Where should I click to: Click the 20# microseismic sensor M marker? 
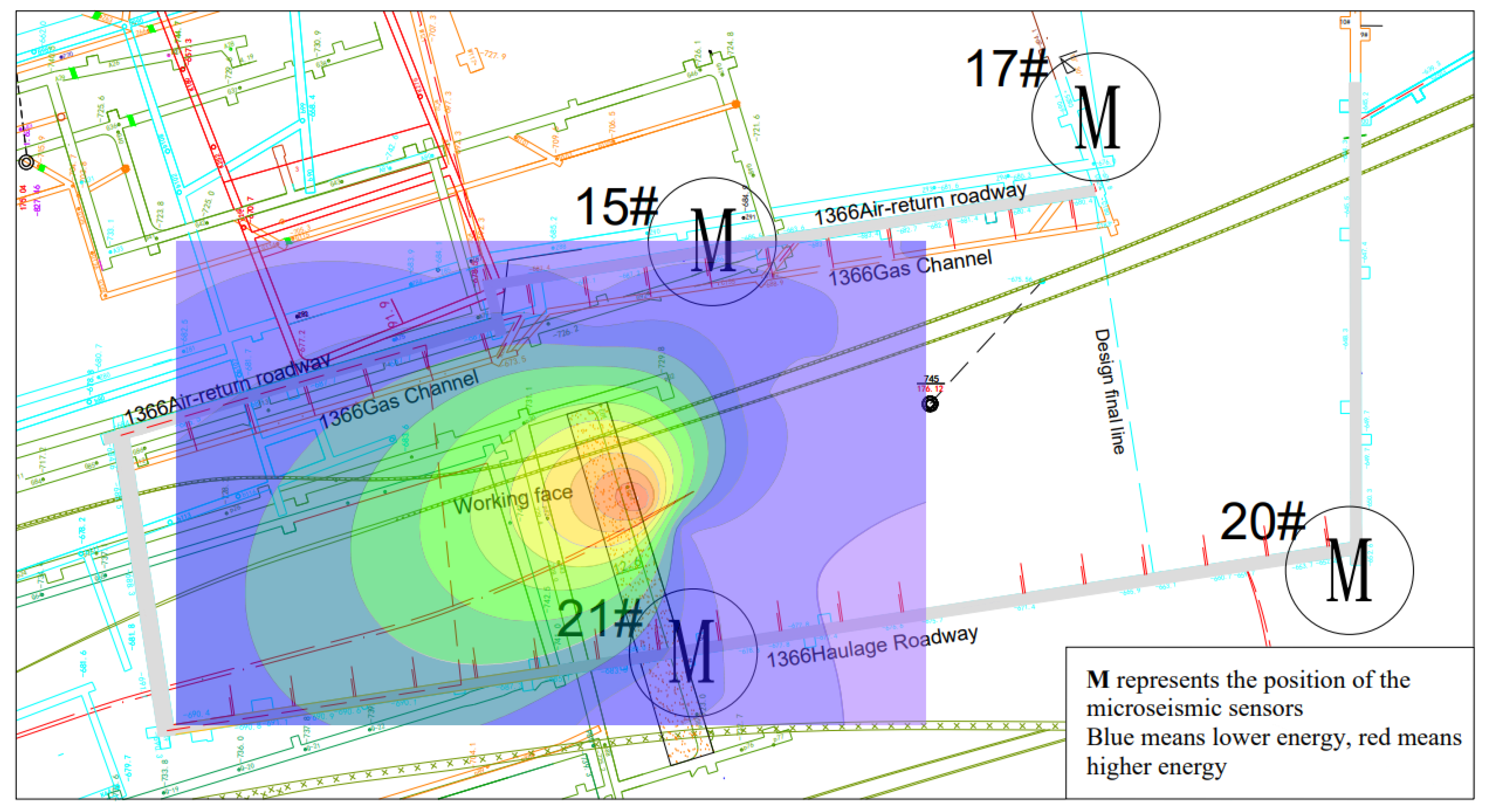[1349, 571]
